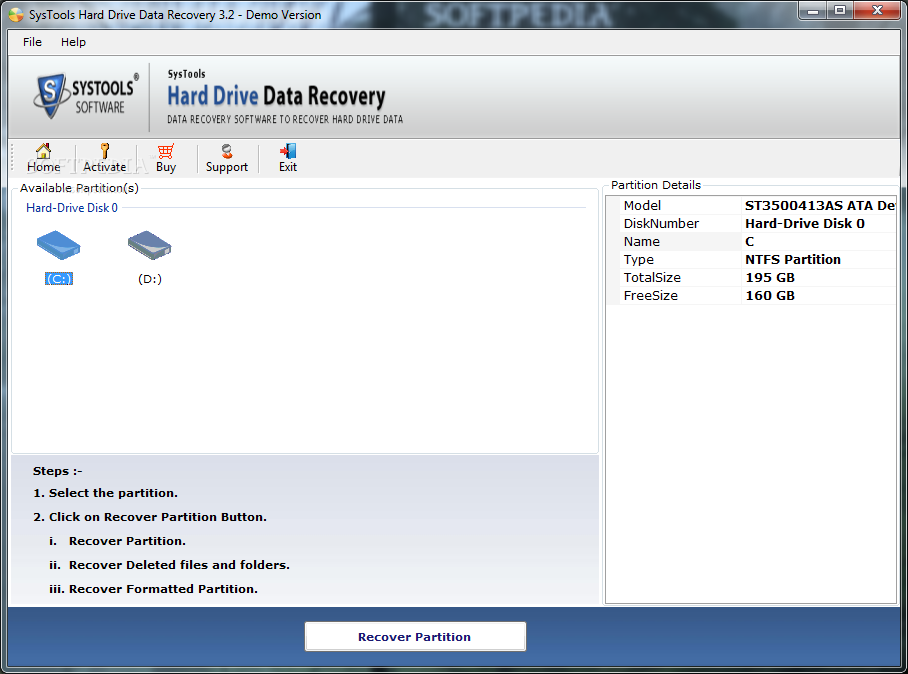908x674 pixels.
Task: Select the TotalSize row label
Action: 652,277
